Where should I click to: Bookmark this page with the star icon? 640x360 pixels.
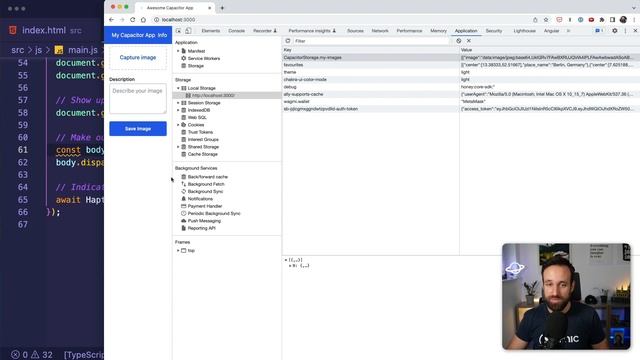pos(546,20)
